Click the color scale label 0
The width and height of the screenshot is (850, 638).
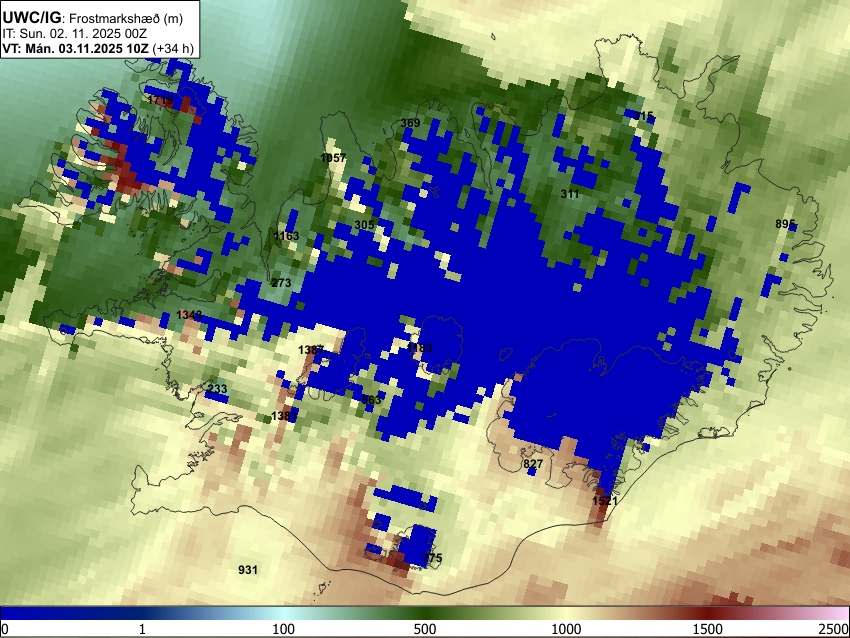click(5, 629)
